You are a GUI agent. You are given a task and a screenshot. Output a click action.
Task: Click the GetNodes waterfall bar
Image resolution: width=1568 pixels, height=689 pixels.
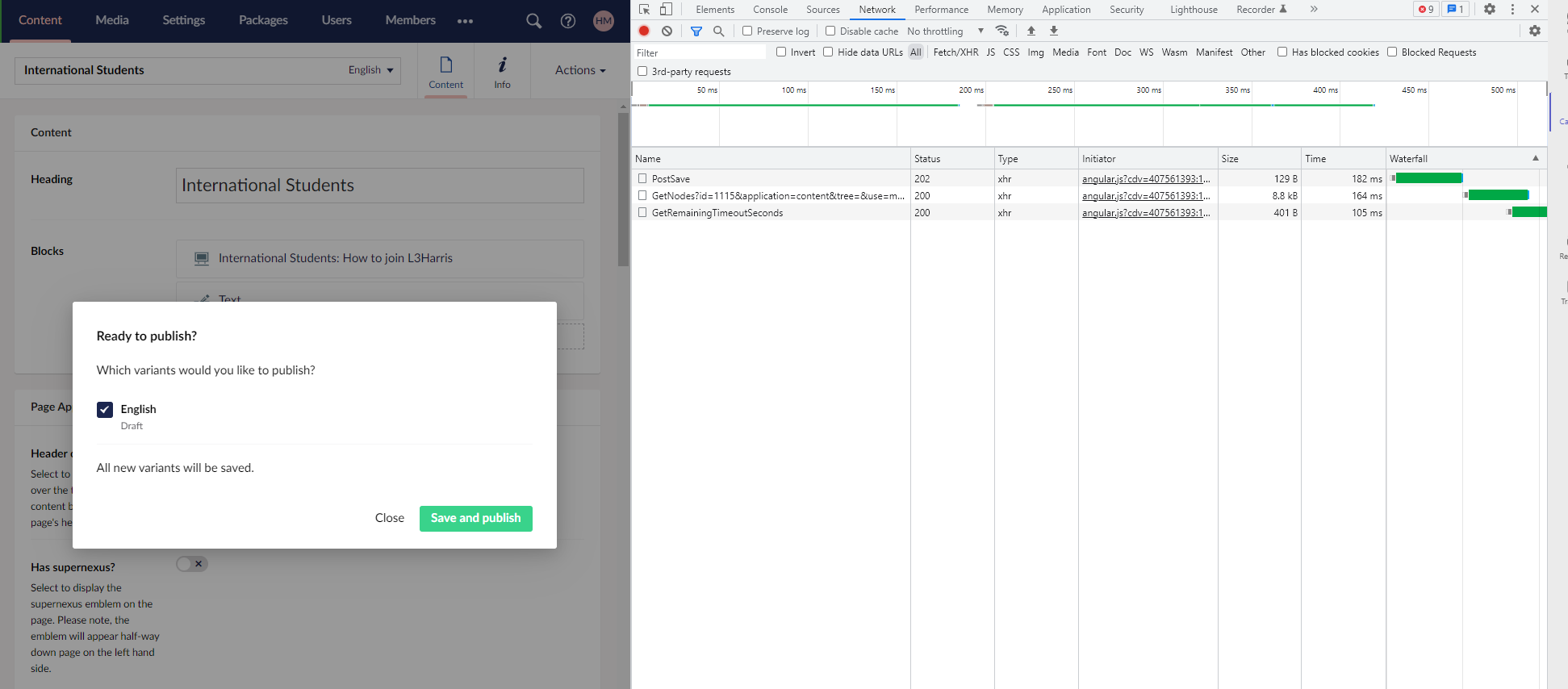tap(1498, 195)
